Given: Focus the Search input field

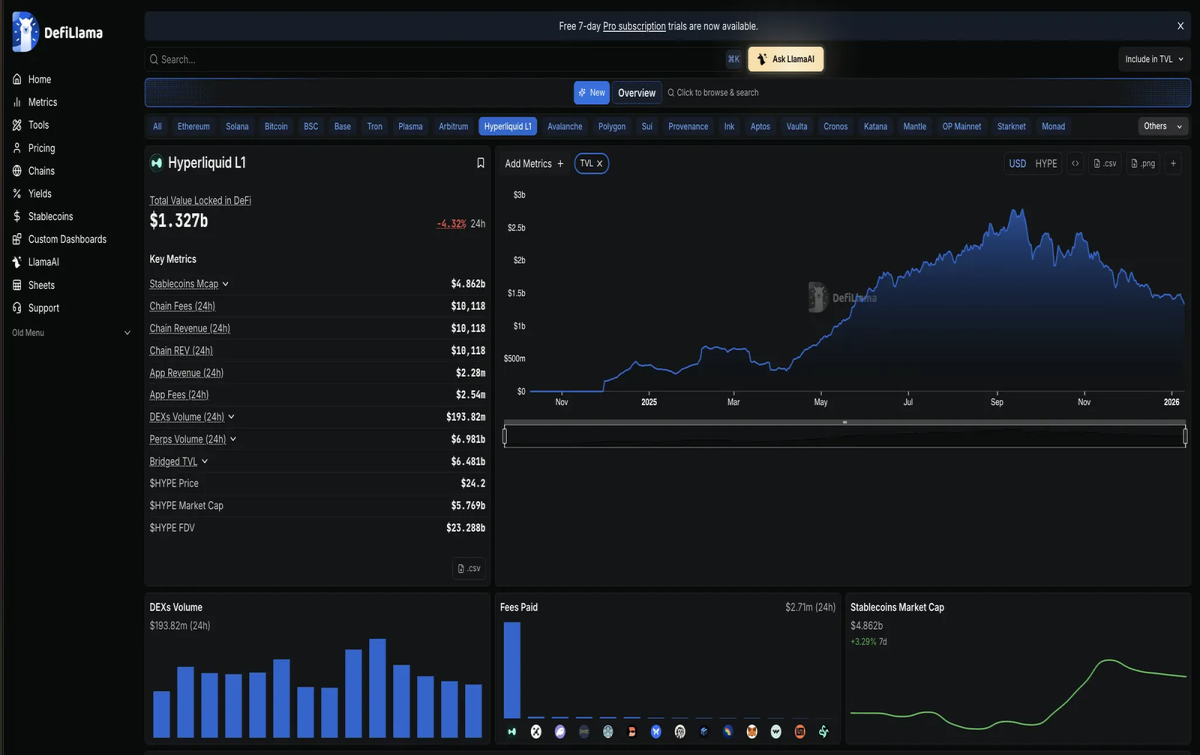Looking at the screenshot, I should pyautogui.click(x=435, y=60).
